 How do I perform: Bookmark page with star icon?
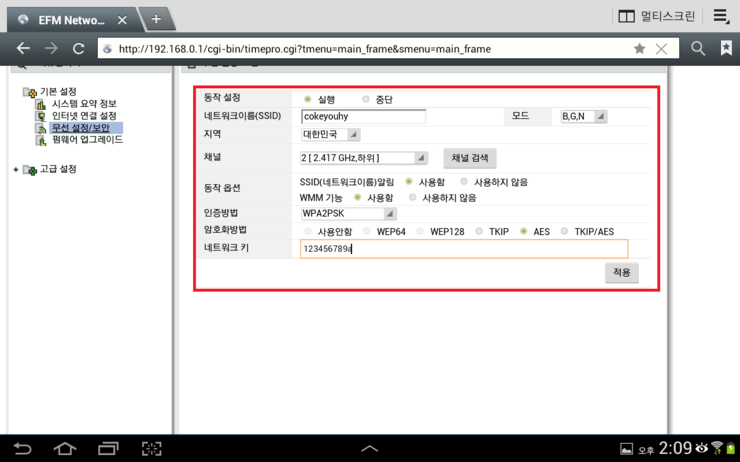(639, 48)
